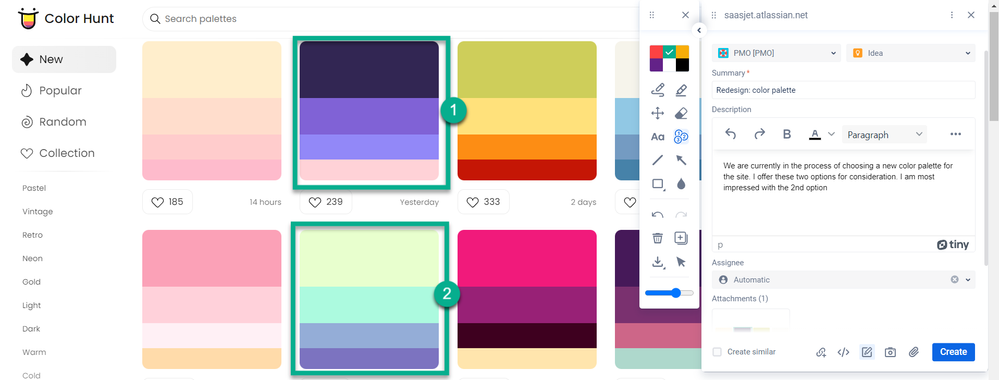Open the Paragraph format dropdown
Image resolution: width=999 pixels, height=380 pixels.
click(x=884, y=134)
